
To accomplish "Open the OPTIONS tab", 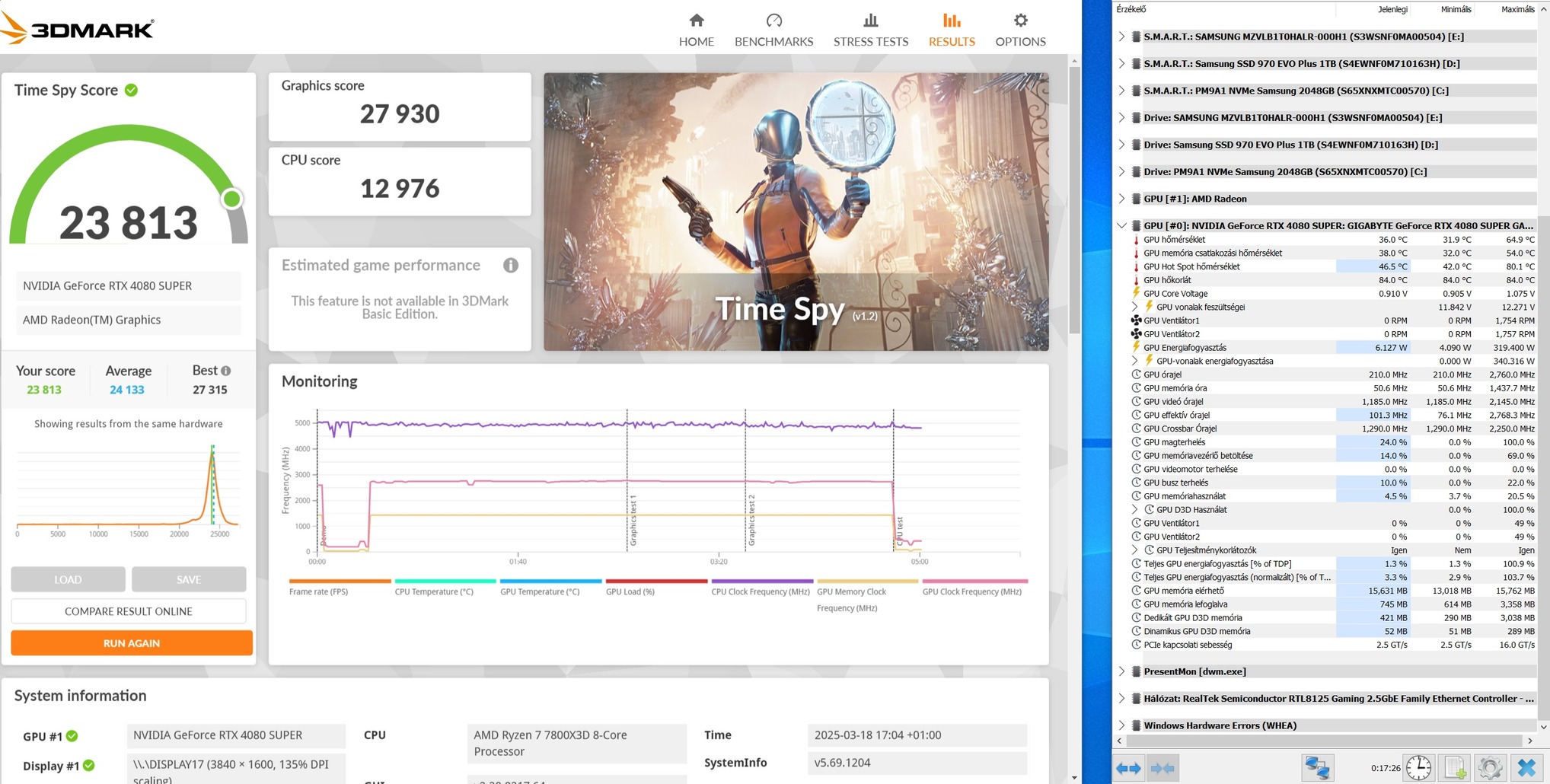I will pos(1020,30).
